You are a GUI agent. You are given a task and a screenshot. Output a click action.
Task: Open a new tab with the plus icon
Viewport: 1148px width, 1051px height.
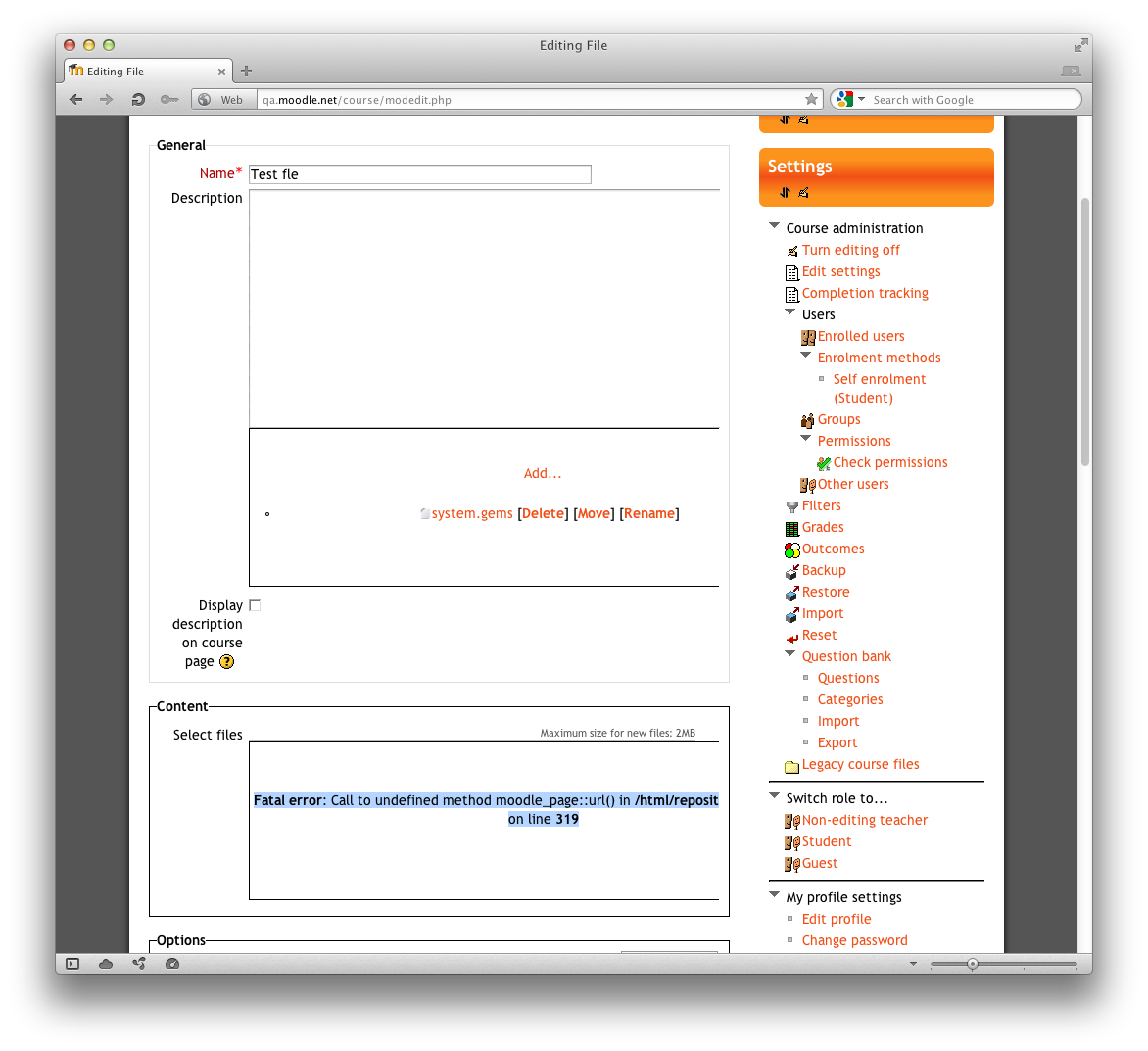(246, 71)
